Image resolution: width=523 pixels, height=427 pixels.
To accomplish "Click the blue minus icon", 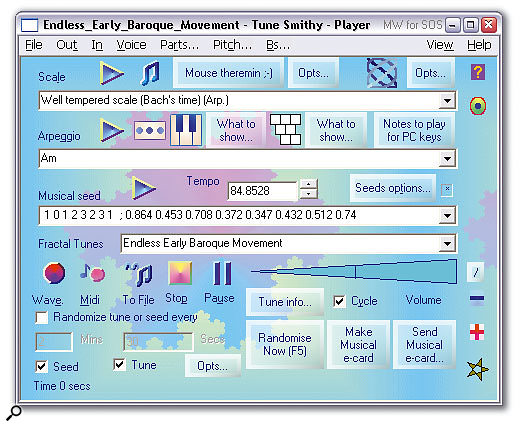I will tap(477, 298).
